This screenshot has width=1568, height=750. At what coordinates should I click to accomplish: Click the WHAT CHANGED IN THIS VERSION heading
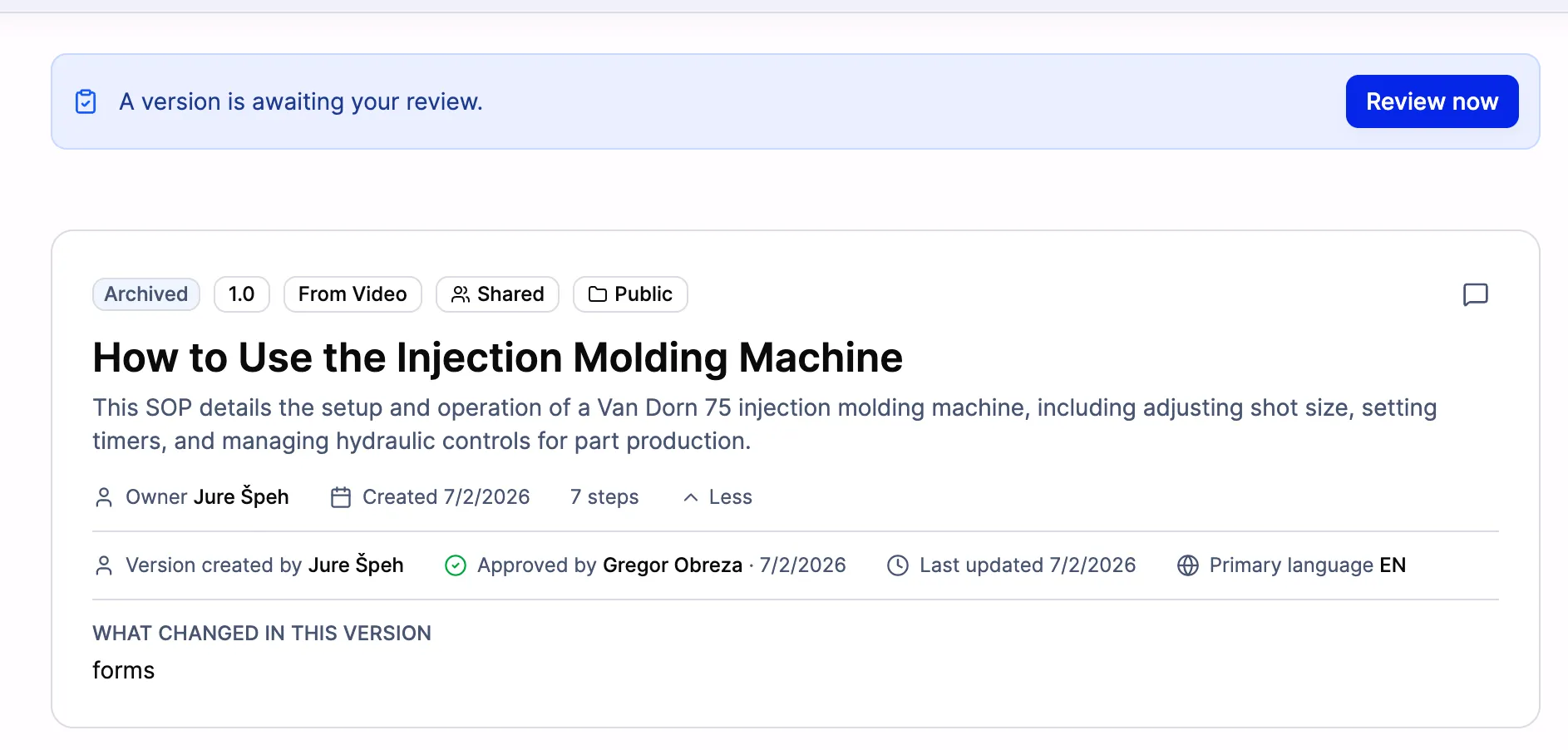(262, 634)
